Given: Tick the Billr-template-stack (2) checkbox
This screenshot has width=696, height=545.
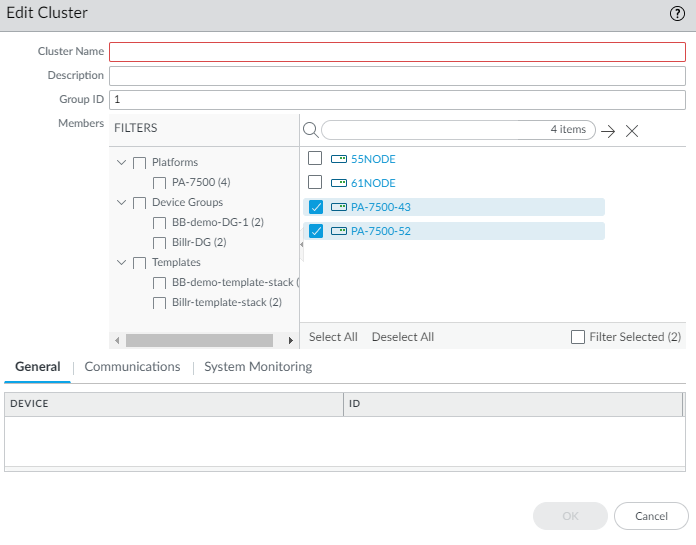Looking at the screenshot, I should click(159, 303).
